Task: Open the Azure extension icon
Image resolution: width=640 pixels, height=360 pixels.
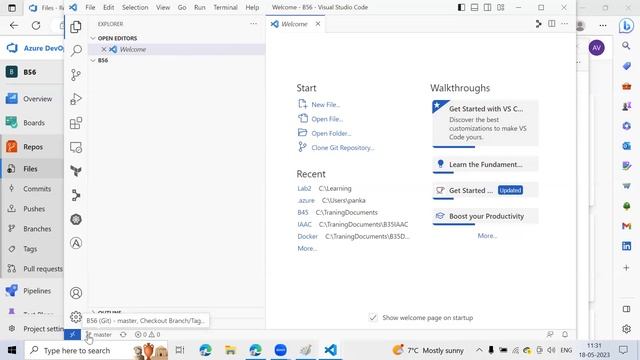Action: [76, 243]
